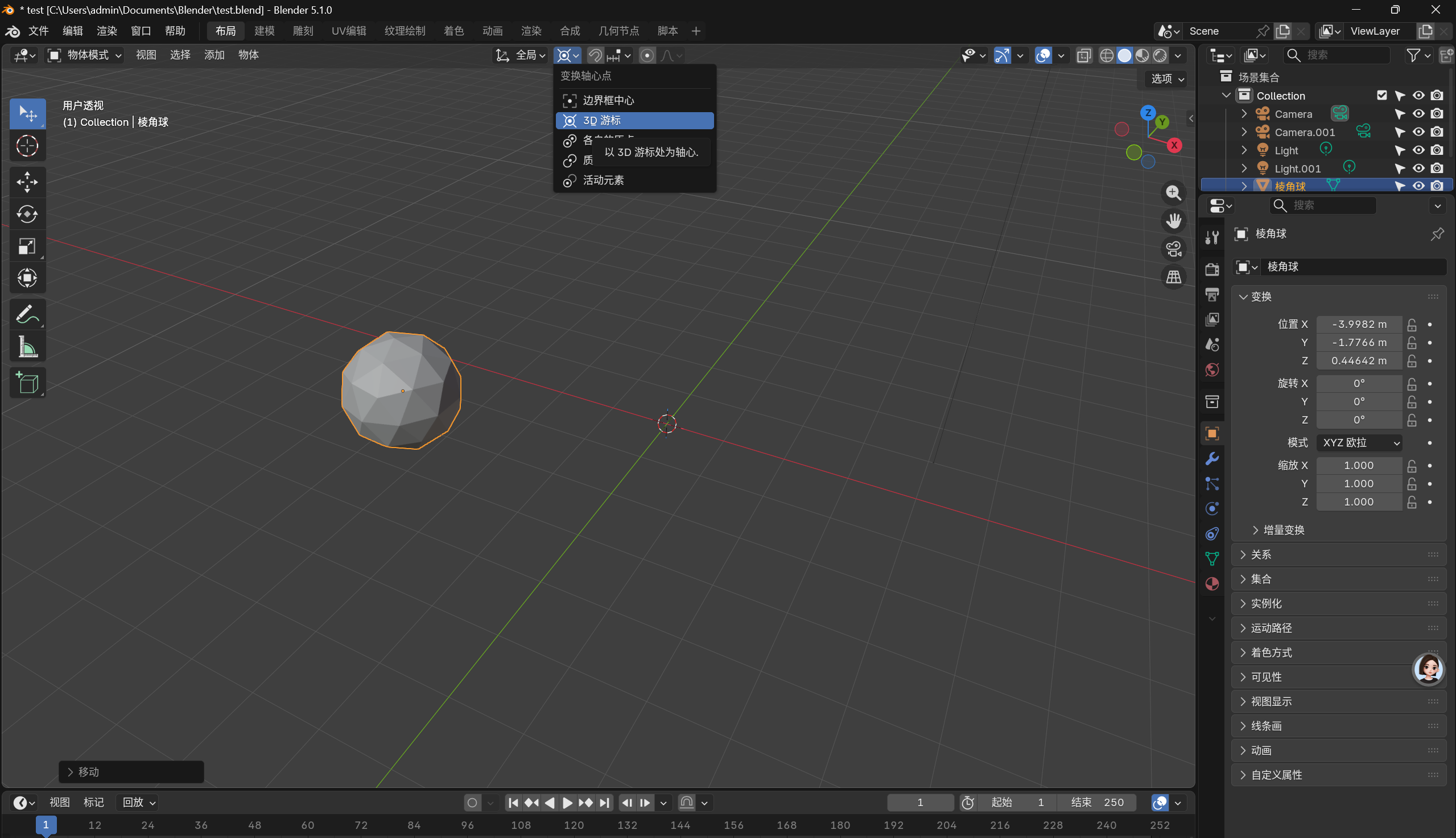Viewport: 1456px width, 838px height.
Task: Select 边界框中心 pivot option
Action: [x=608, y=100]
